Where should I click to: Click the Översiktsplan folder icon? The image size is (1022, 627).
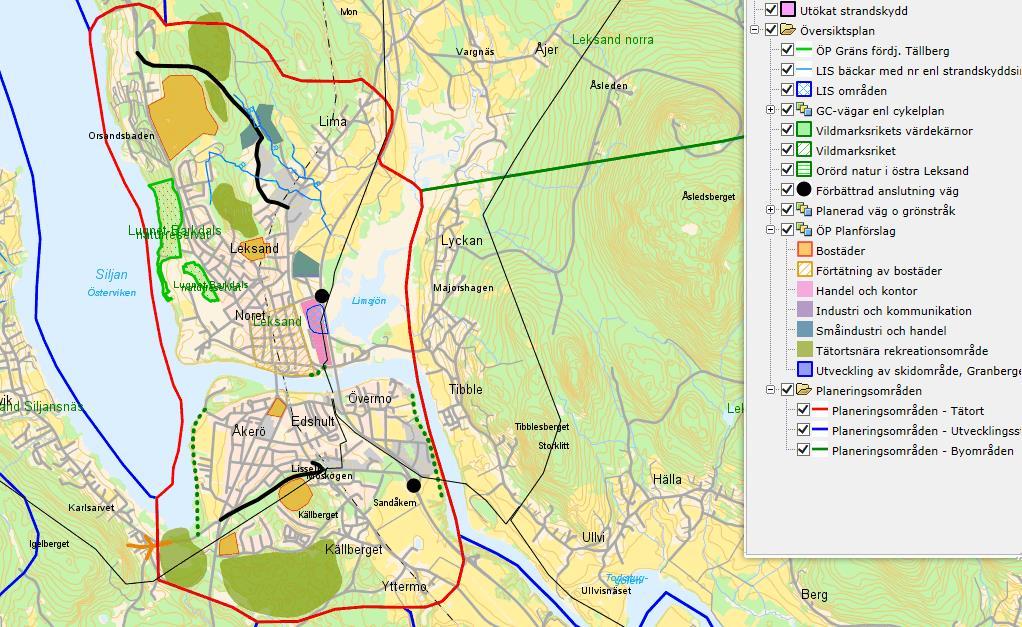point(788,30)
